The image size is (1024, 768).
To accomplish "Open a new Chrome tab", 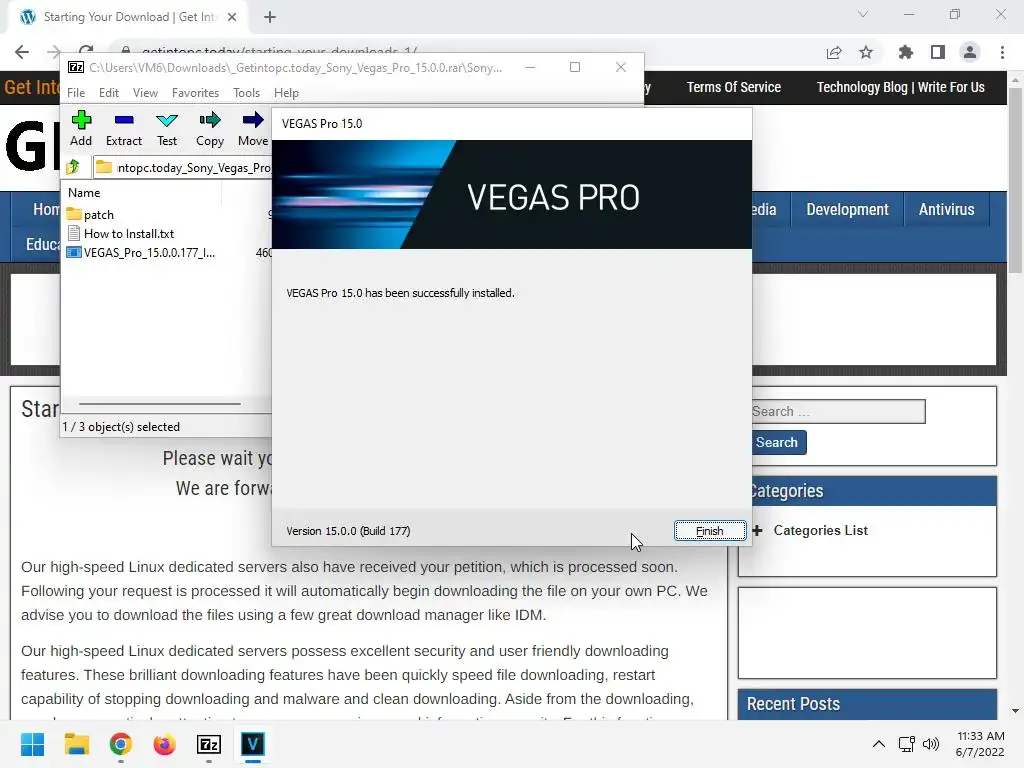I will coord(270,17).
